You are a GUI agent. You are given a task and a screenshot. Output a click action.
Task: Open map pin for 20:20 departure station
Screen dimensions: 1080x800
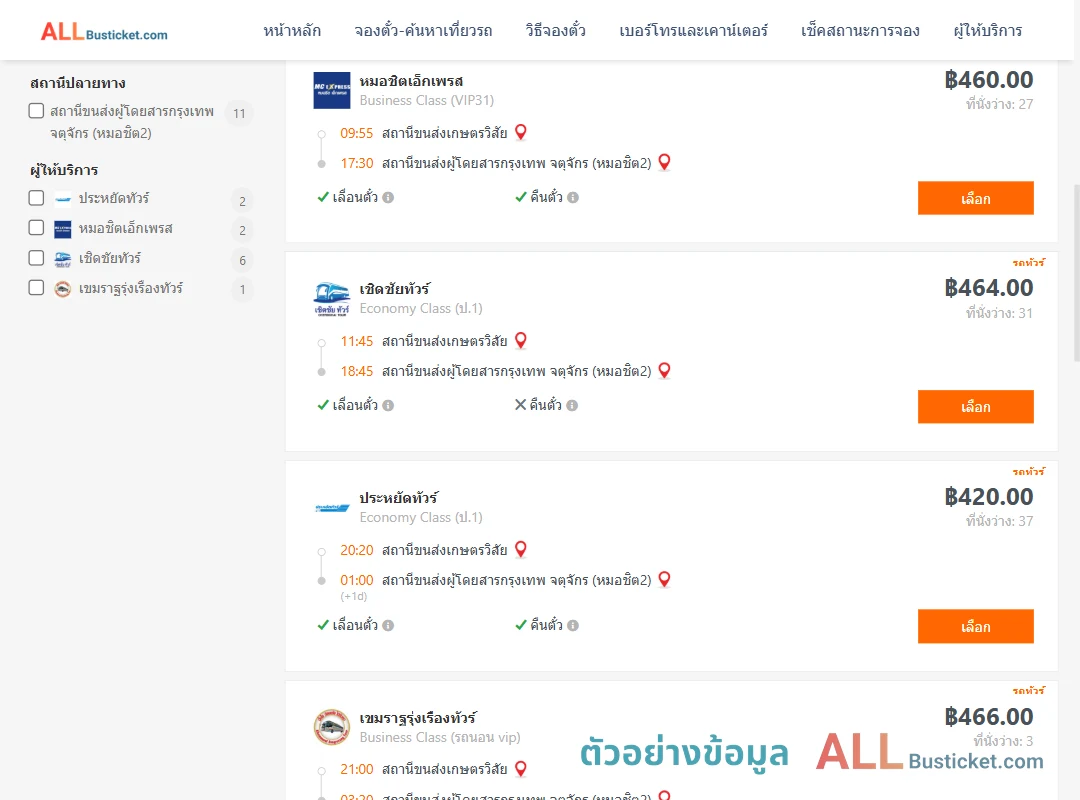pyautogui.click(x=521, y=548)
